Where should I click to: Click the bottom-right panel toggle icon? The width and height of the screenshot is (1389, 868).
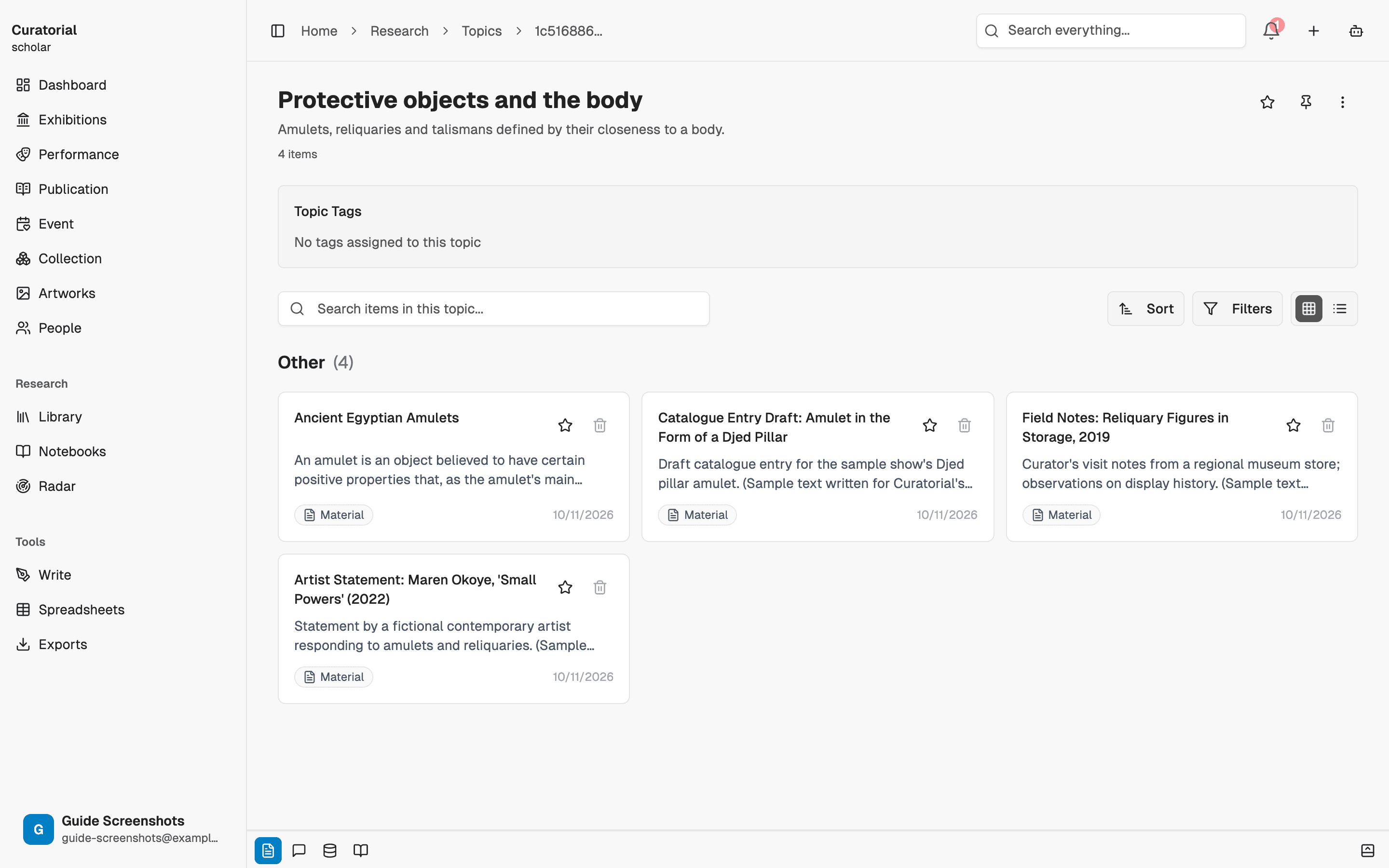(x=1368, y=850)
